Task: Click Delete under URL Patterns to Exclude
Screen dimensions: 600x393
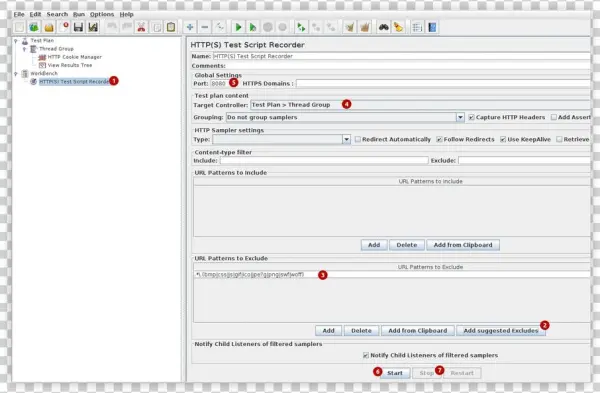Action: pos(361,331)
